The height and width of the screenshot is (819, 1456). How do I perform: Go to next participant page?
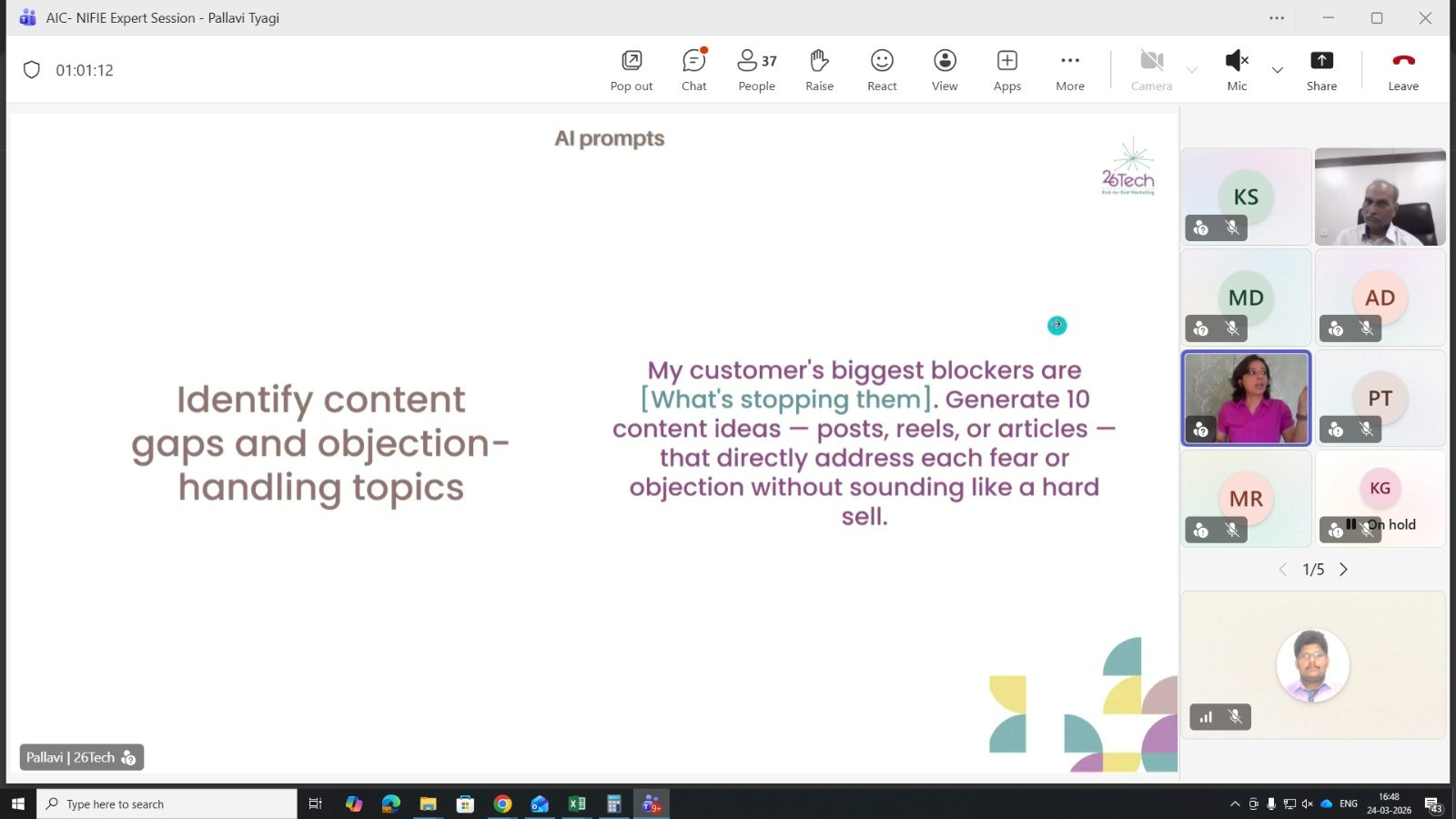(1343, 570)
